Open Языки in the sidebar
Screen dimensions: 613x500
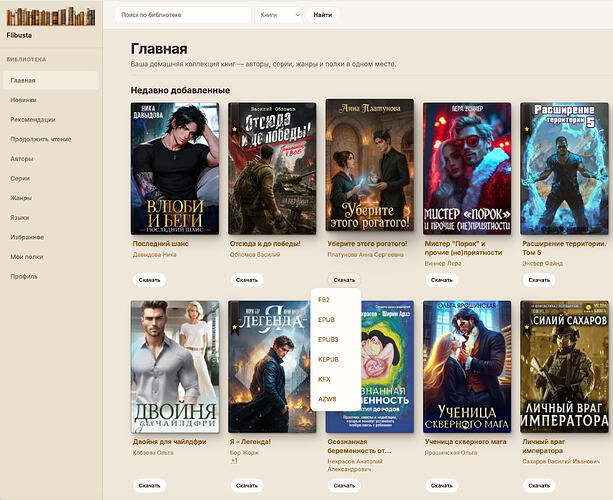click(x=51, y=217)
